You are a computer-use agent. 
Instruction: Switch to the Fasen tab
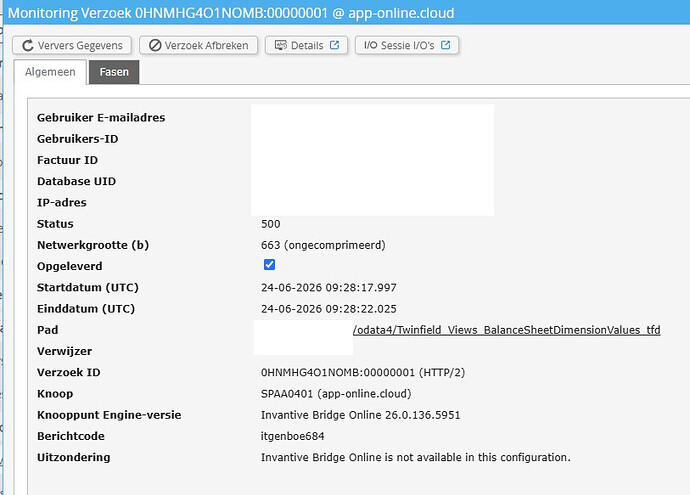point(114,72)
